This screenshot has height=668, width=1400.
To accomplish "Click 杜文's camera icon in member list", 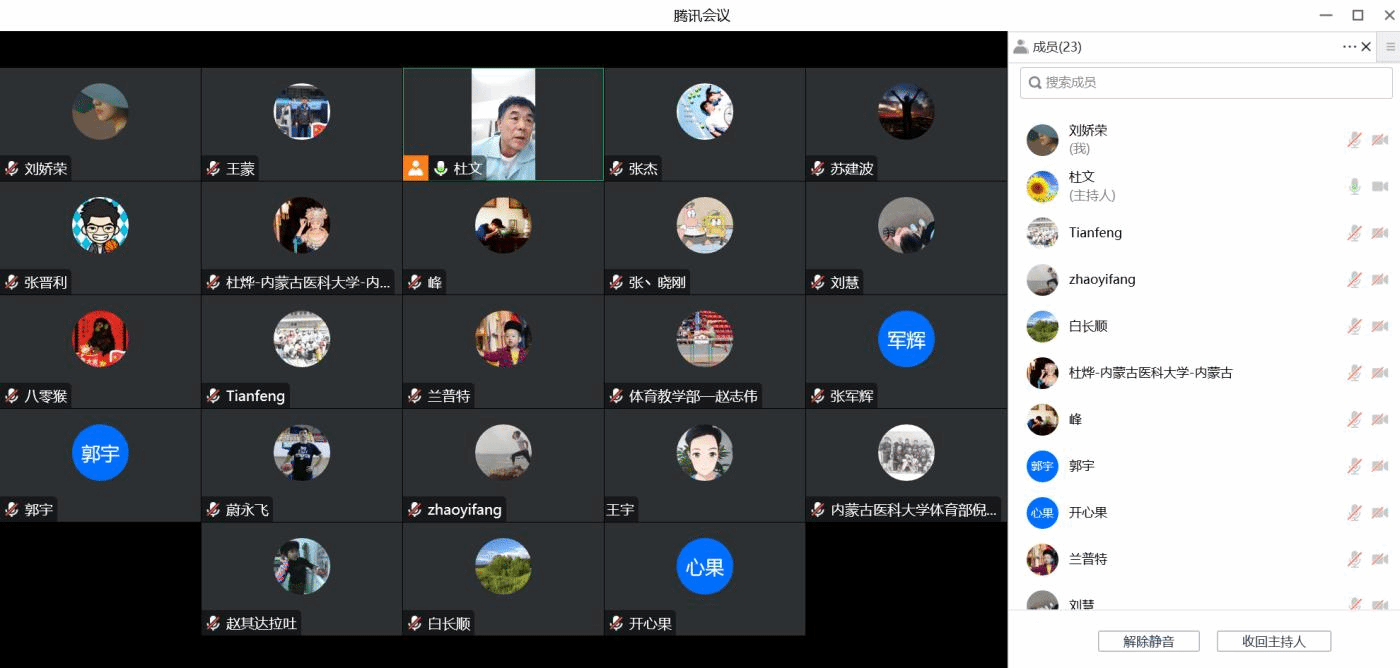I will [x=1380, y=187].
